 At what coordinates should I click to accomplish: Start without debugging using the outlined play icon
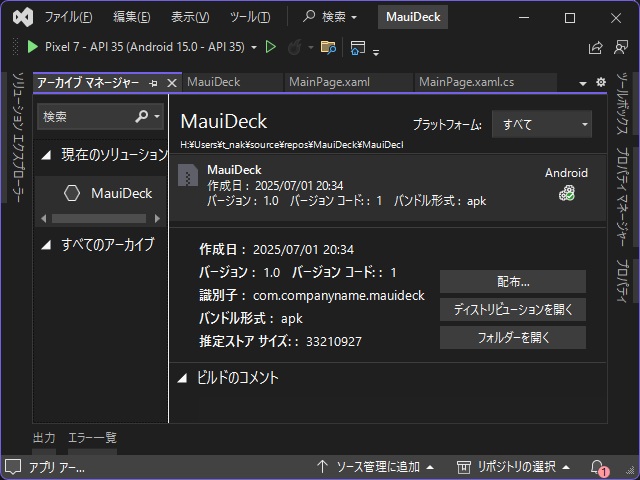coord(271,47)
